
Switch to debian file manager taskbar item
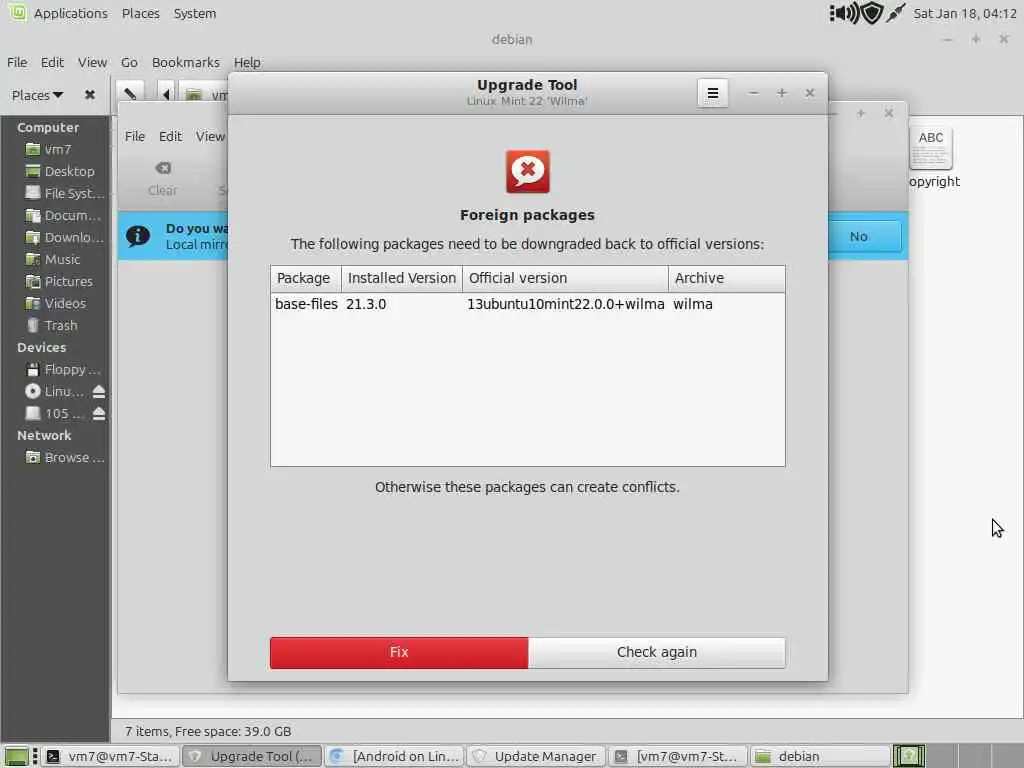click(x=820, y=756)
